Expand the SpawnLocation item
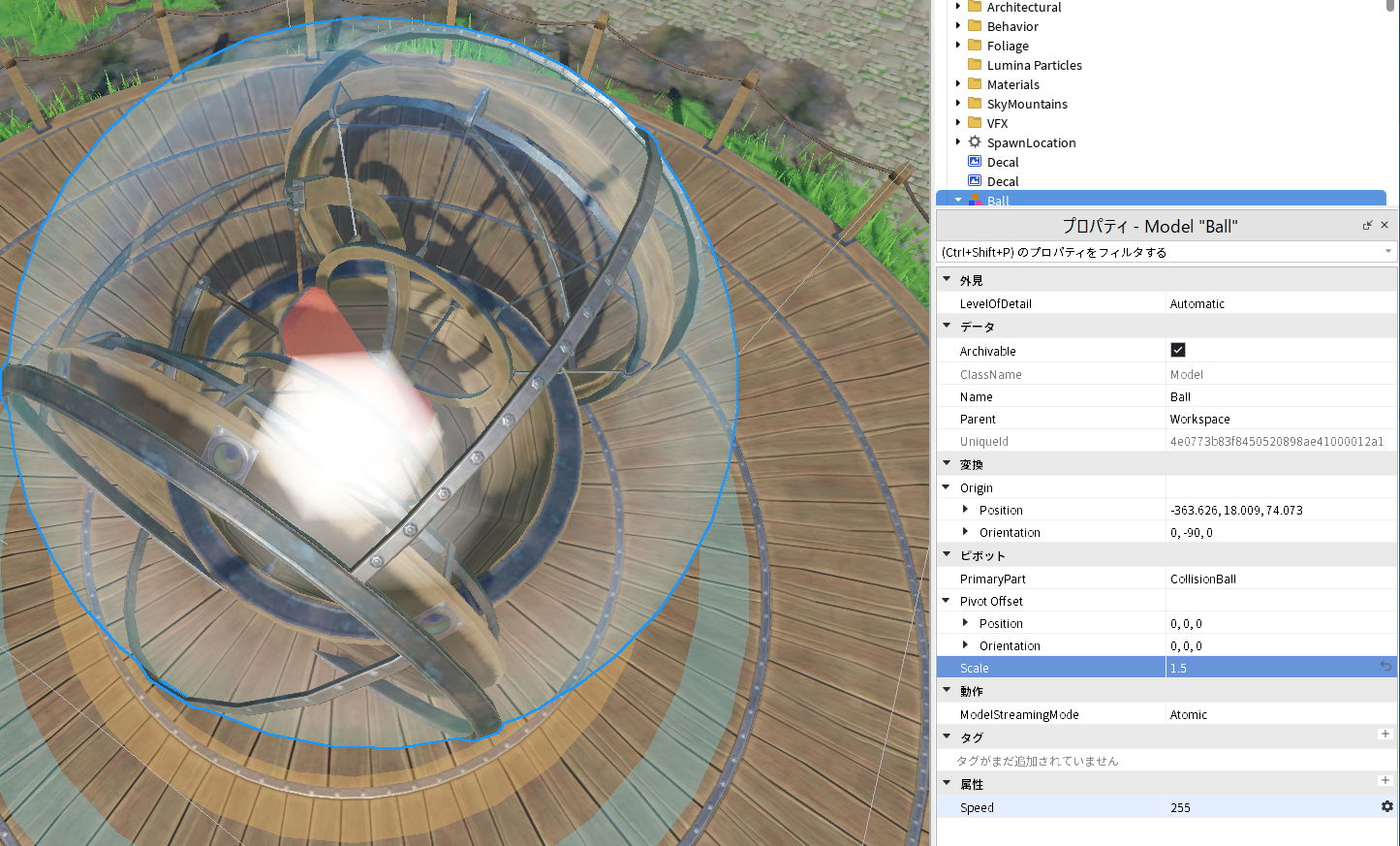This screenshot has width=1400, height=846. 958,142
